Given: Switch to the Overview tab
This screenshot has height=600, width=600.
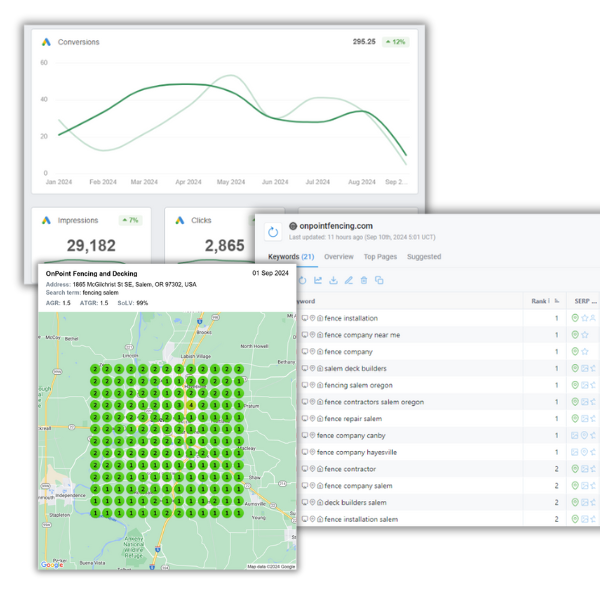Looking at the screenshot, I should 339,257.
